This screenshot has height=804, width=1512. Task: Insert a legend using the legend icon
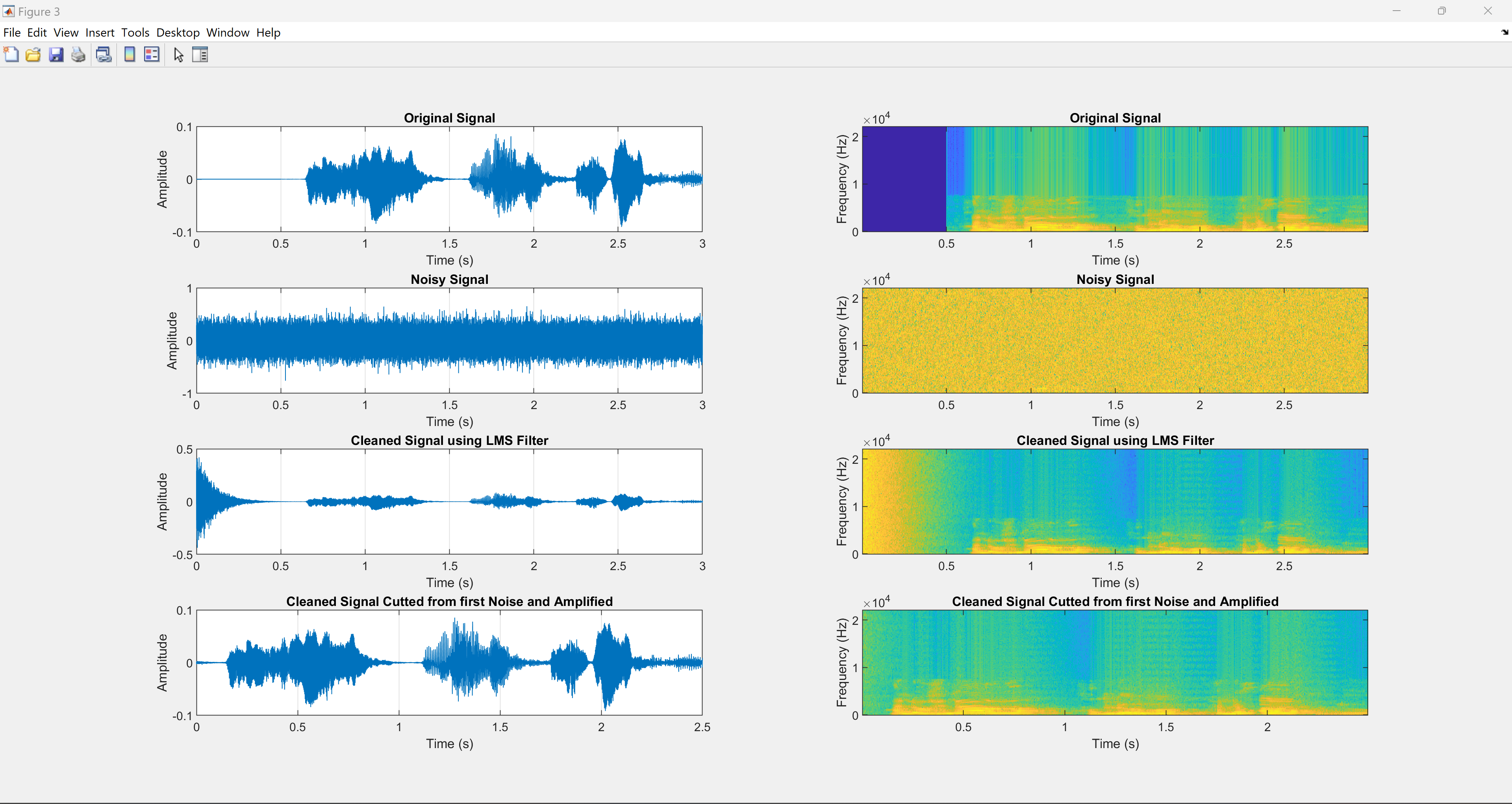point(152,55)
